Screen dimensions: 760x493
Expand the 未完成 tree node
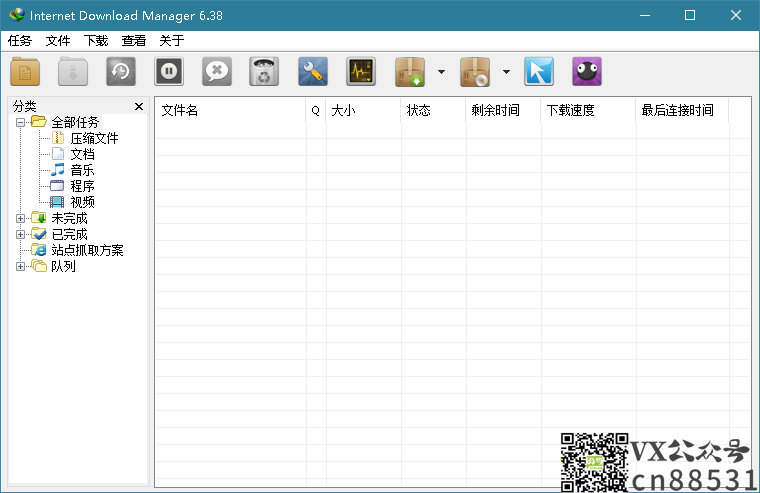[x=20, y=218]
